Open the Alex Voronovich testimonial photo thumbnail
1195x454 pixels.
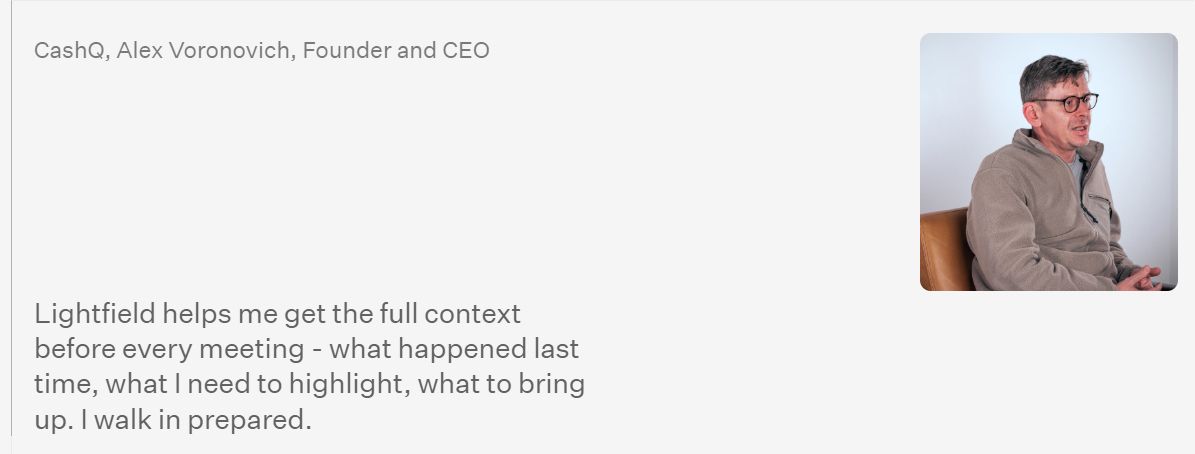coord(1048,162)
